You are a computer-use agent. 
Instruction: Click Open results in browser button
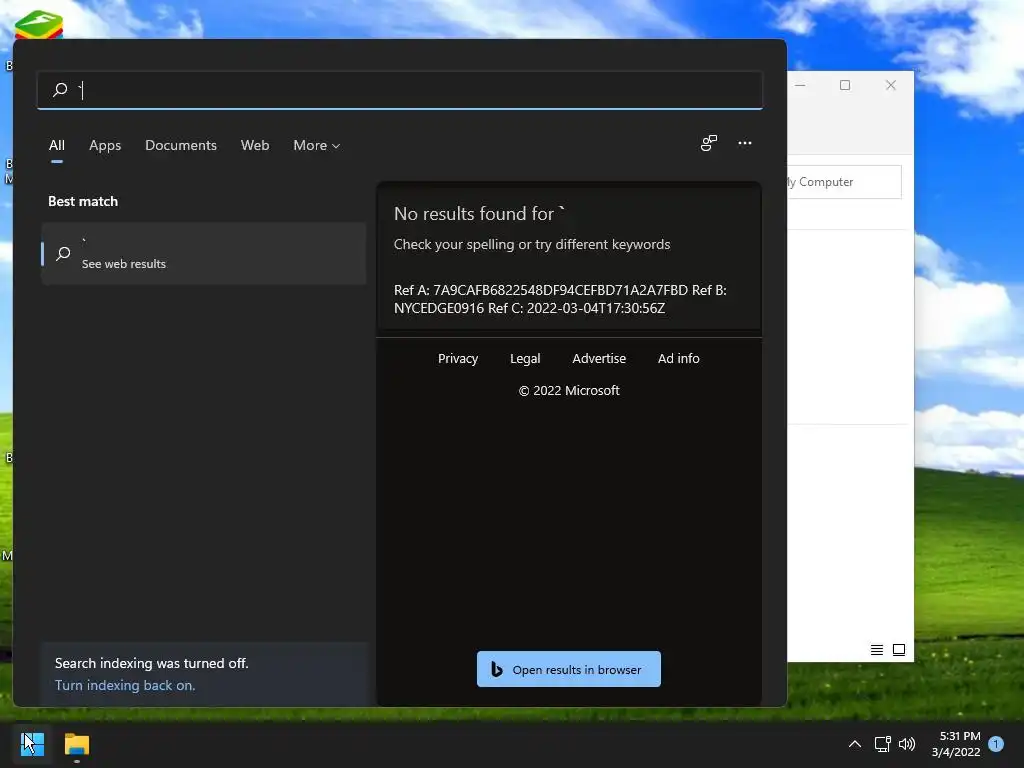(569, 669)
